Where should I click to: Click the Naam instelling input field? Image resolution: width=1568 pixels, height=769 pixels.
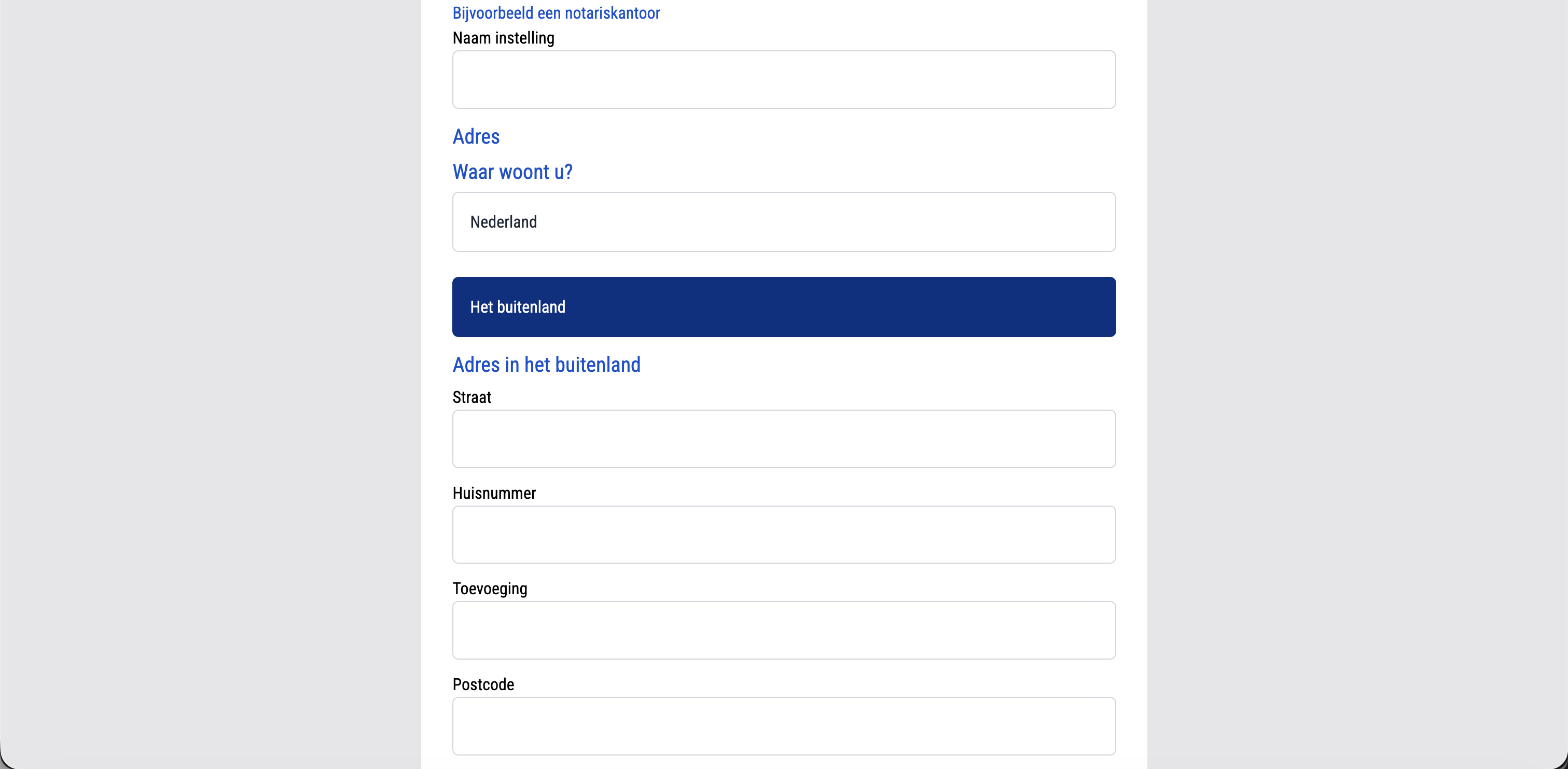(x=784, y=80)
